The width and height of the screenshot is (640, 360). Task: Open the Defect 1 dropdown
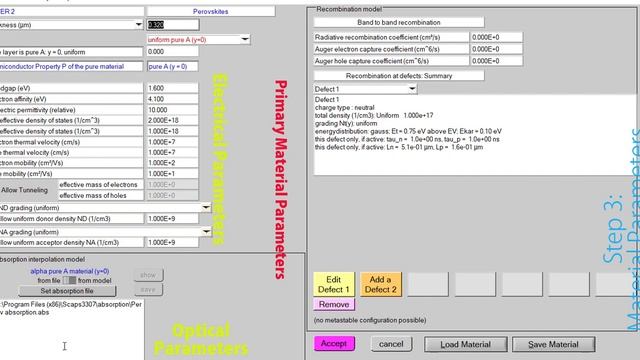412,89
